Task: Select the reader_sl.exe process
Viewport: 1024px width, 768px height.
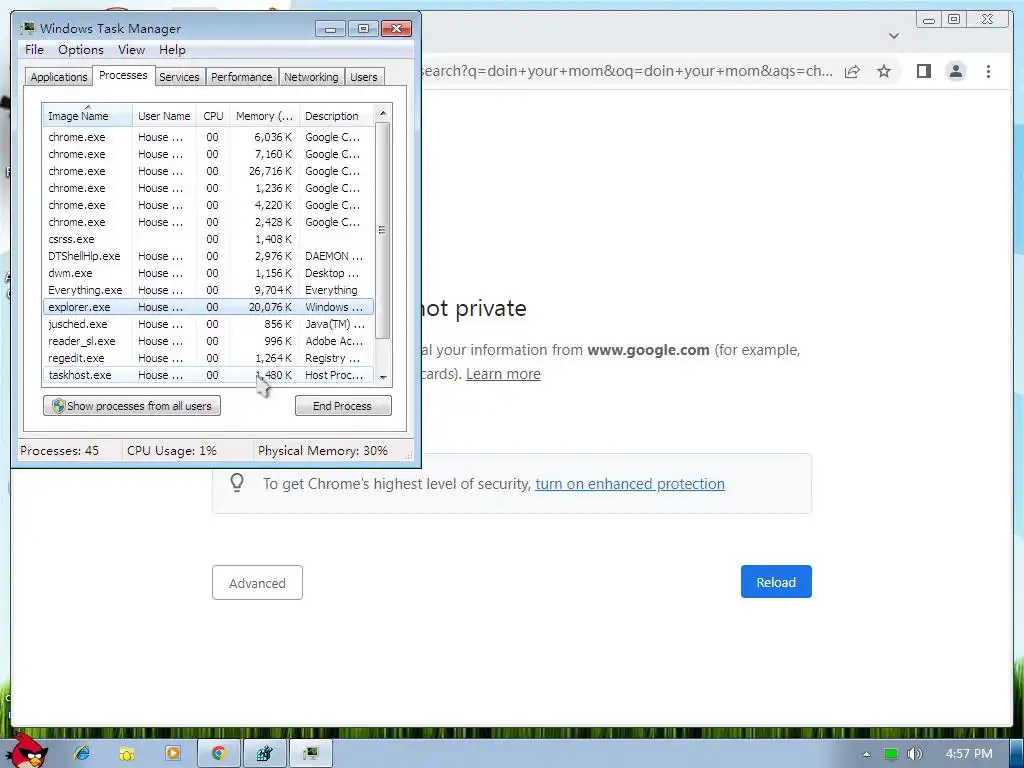Action: coord(208,341)
